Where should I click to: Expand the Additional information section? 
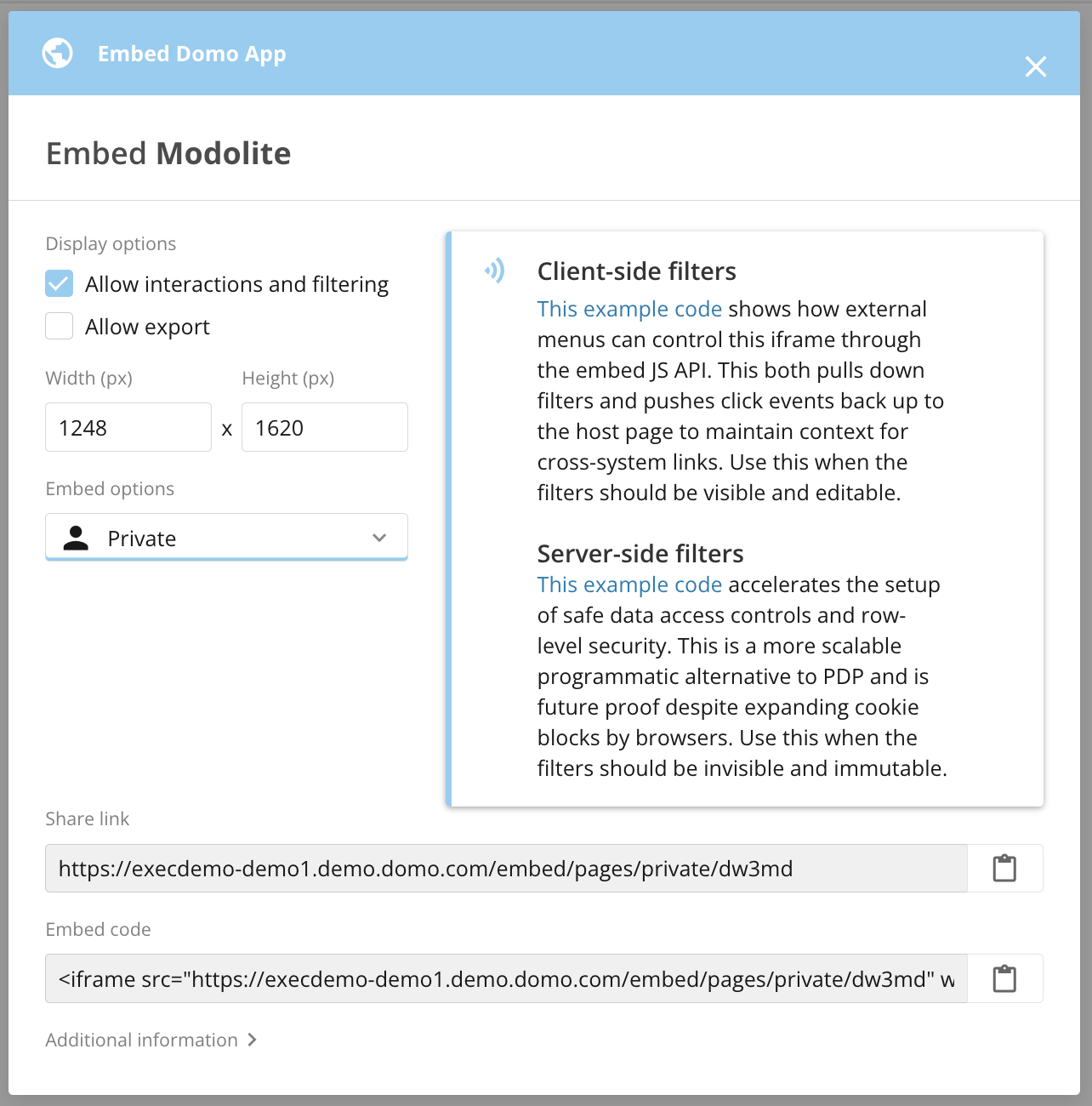click(x=151, y=1040)
